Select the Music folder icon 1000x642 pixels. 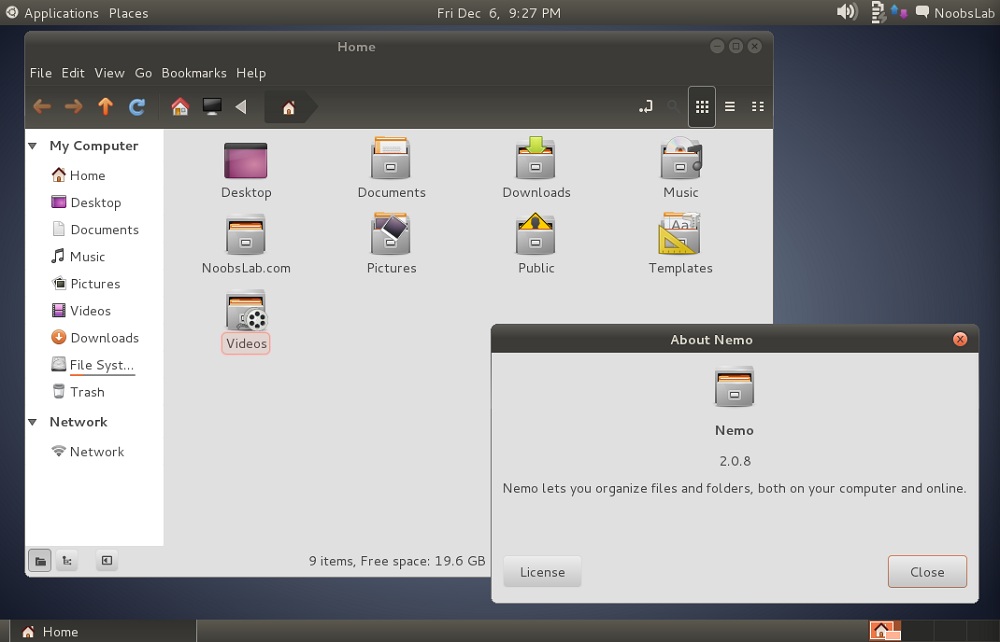(x=680, y=158)
